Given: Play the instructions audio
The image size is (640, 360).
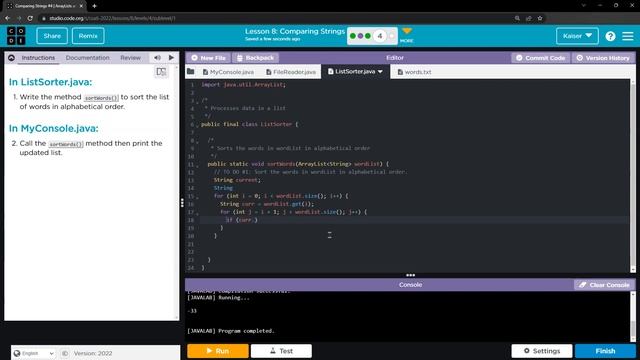Looking at the screenshot, I should tap(171, 58).
